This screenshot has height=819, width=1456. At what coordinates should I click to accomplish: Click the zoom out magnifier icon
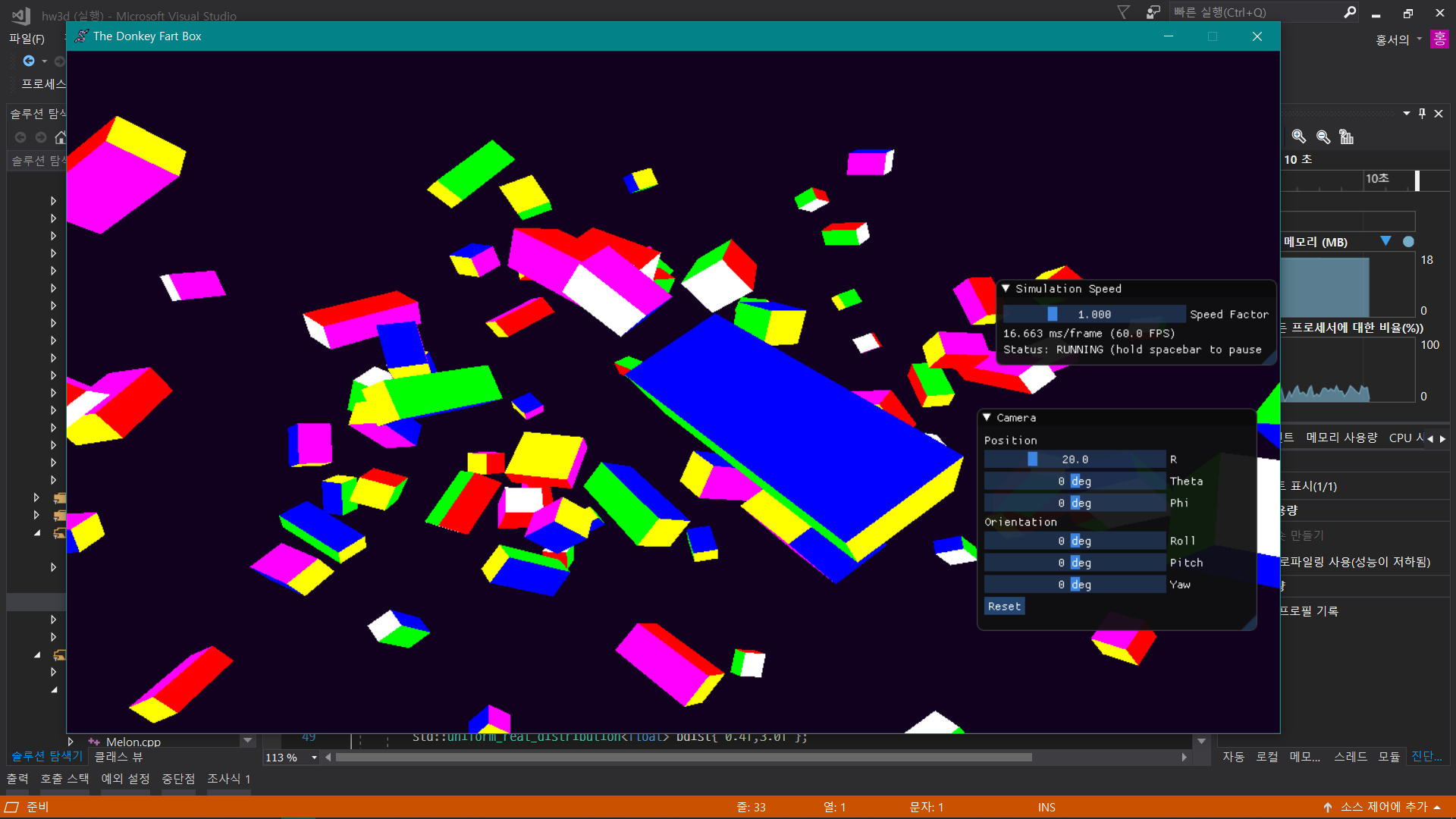1323,136
